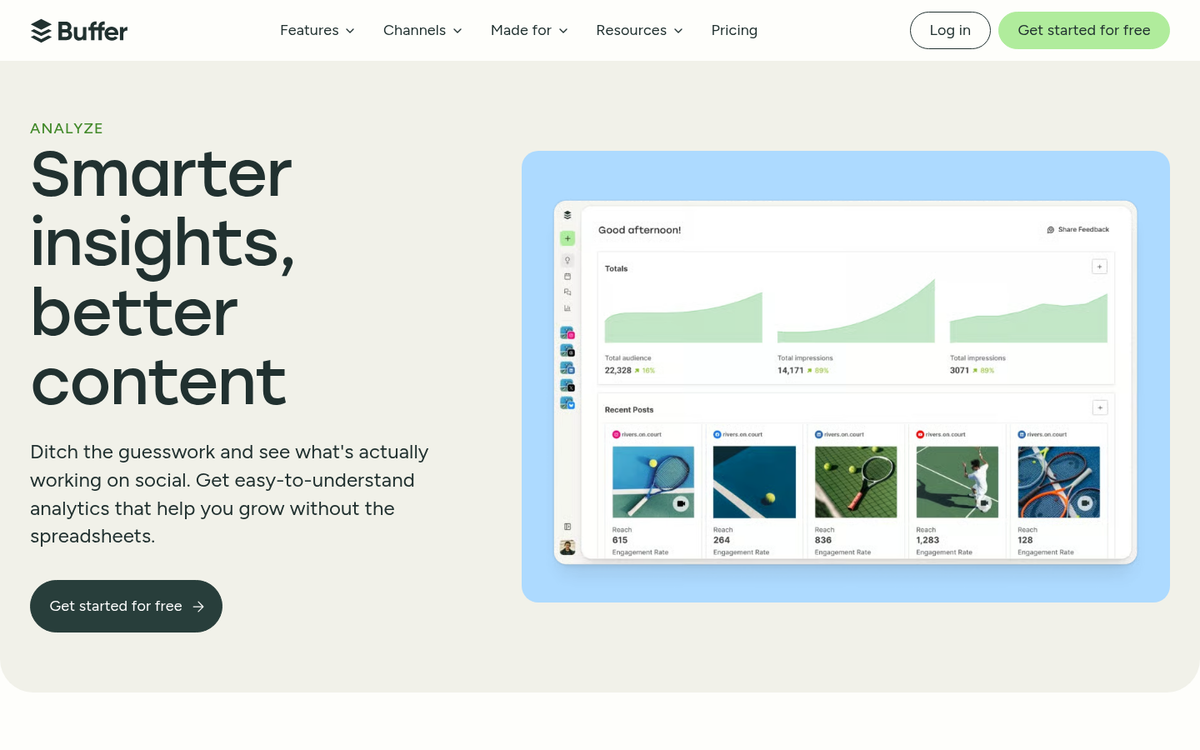Viewport: 1200px width, 750px height.
Task: Open the Publishing calendar icon in the sidebar
Action: tap(567, 274)
